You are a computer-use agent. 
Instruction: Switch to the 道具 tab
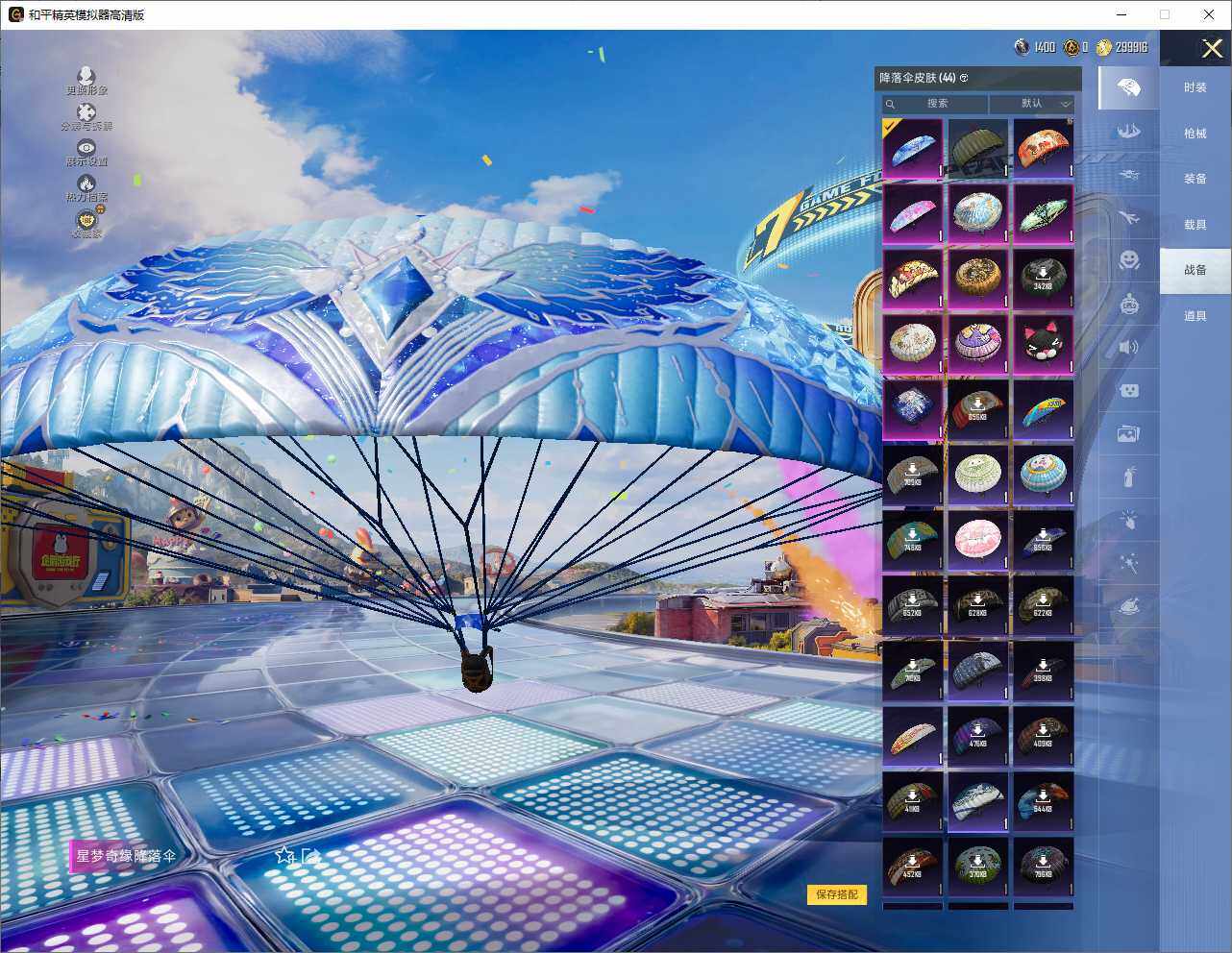point(1195,316)
